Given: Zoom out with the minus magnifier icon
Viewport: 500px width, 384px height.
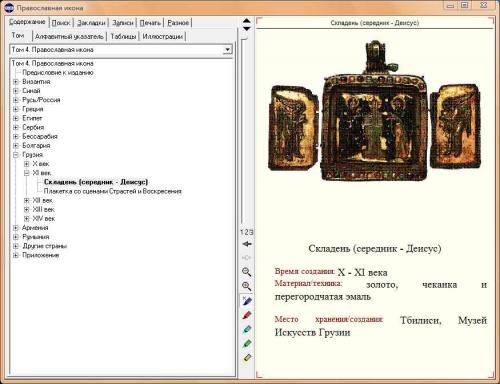Looking at the screenshot, I should [x=246, y=272].
